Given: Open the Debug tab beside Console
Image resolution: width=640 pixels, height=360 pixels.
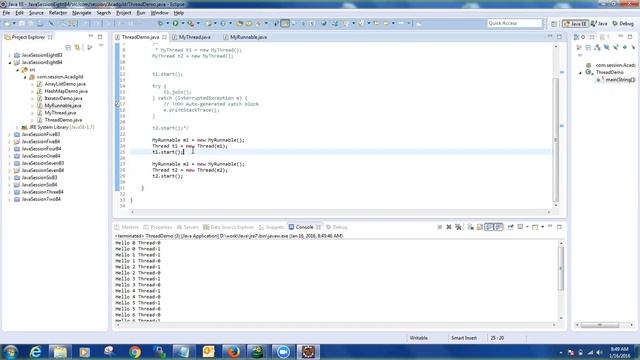Looking at the screenshot, I should point(337,227).
